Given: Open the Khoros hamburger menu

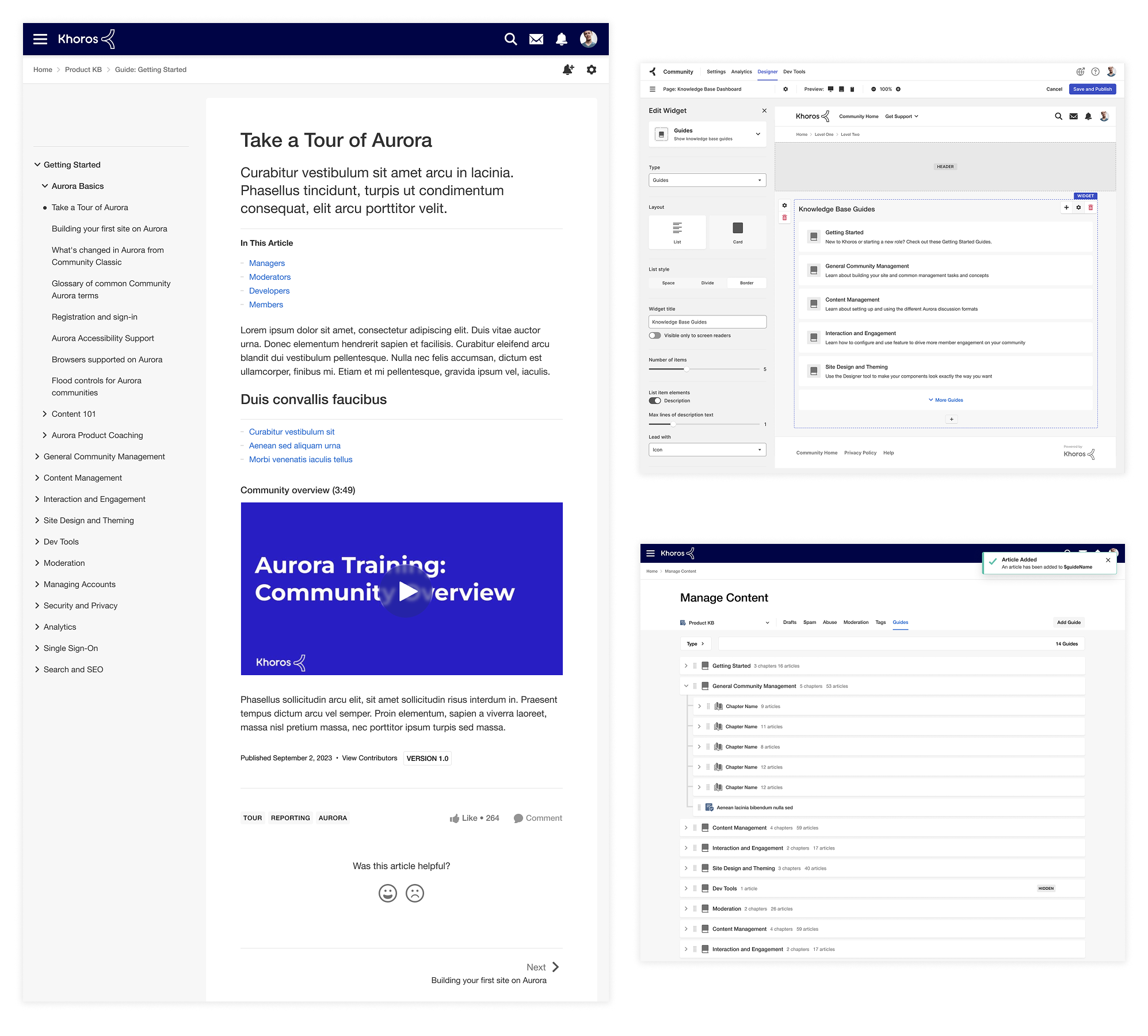Looking at the screenshot, I should [40, 39].
